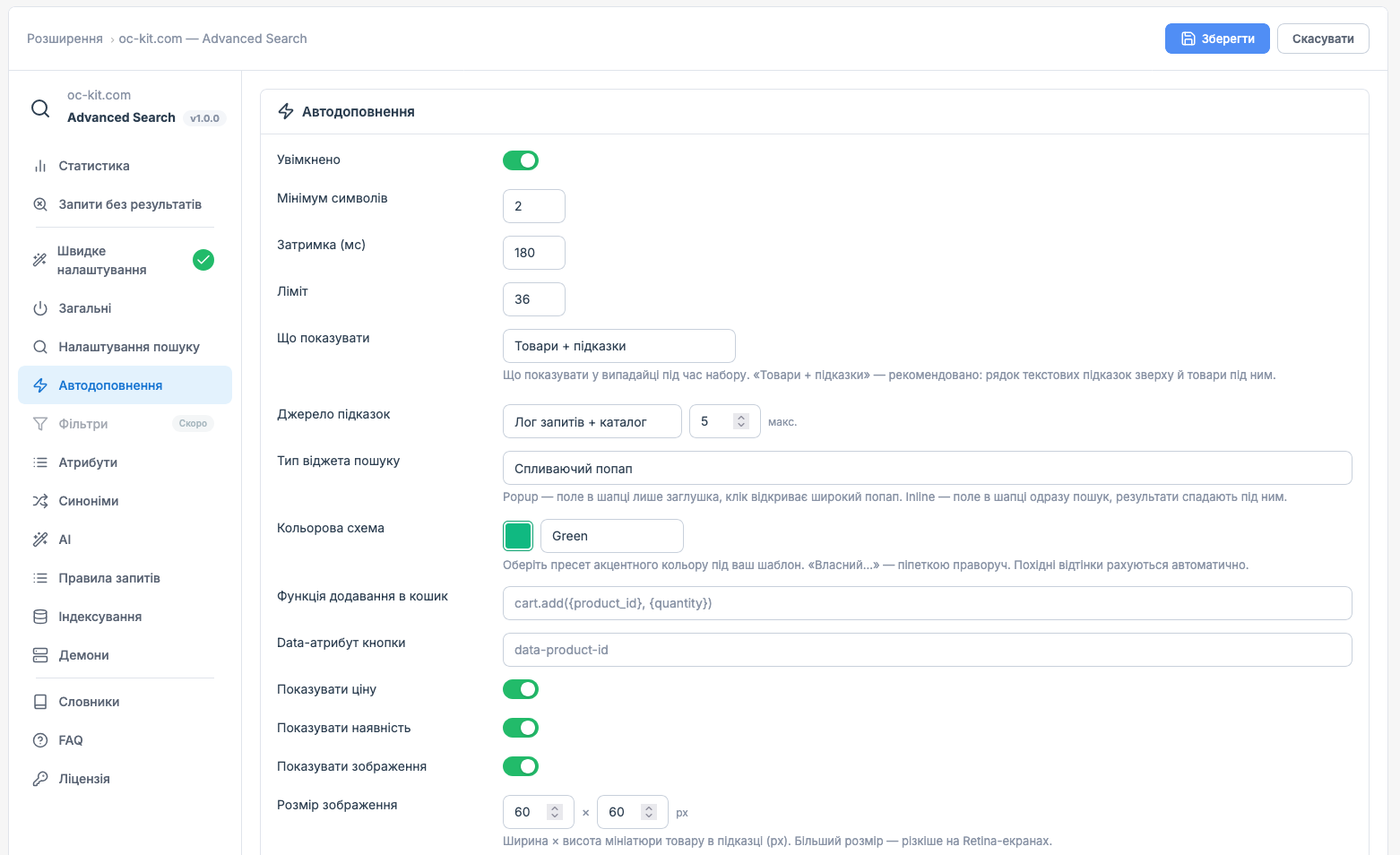This screenshot has width=1400, height=855.
Task: Click the power icon beside Загальні
Action: (40, 308)
